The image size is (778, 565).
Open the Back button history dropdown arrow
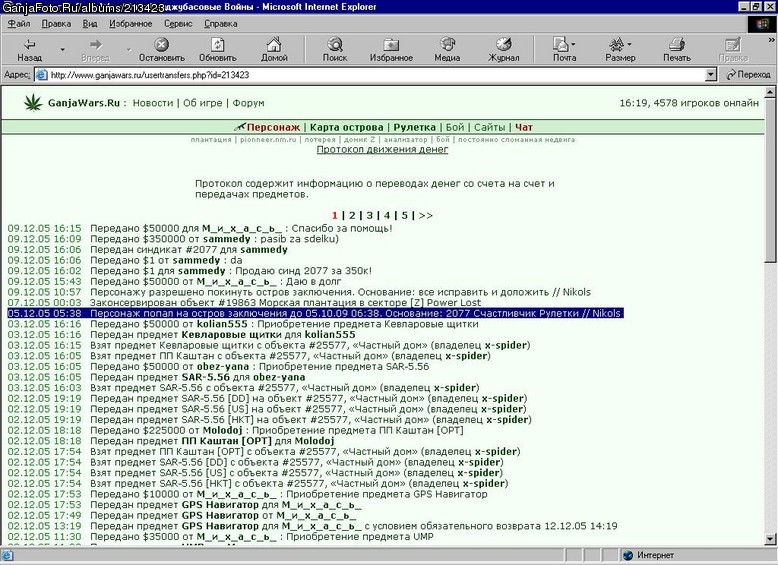tap(63, 49)
